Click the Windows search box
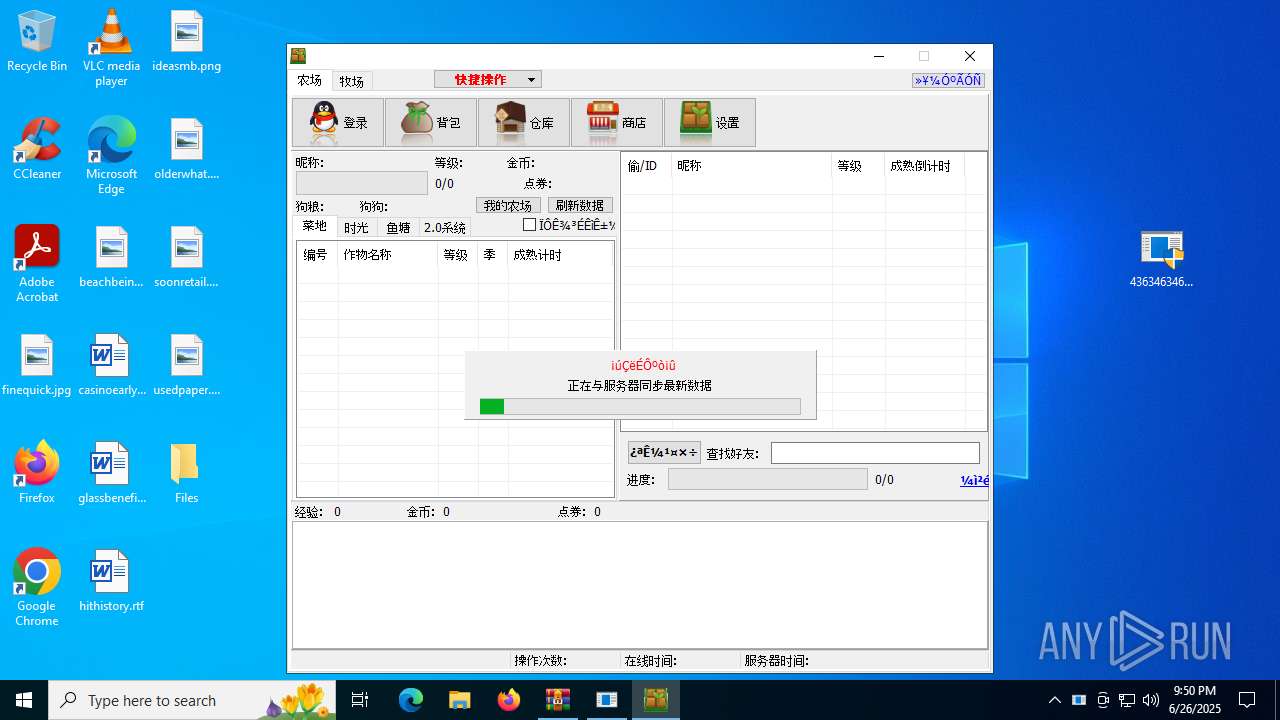Viewport: 1280px width, 720px height. pyautogui.click(x=192, y=700)
